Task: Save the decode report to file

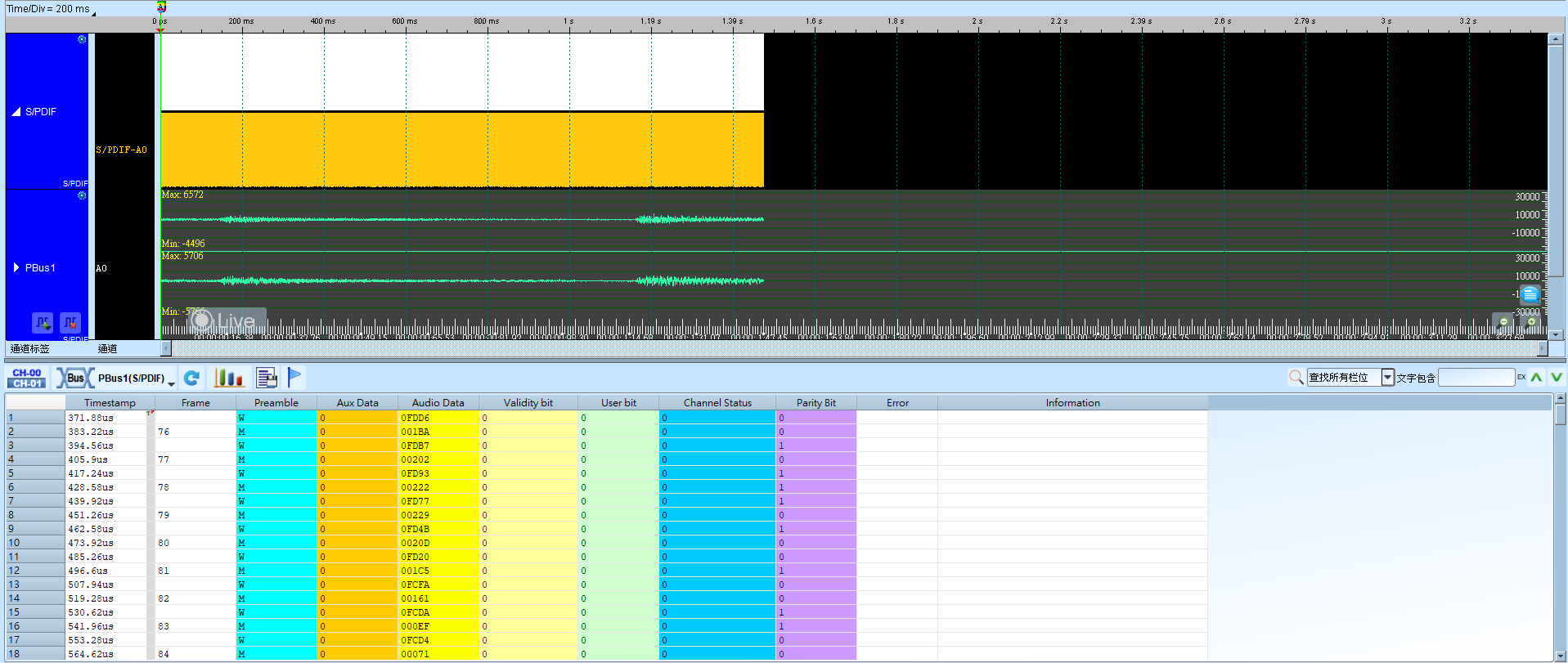Action: click(267, 378)
